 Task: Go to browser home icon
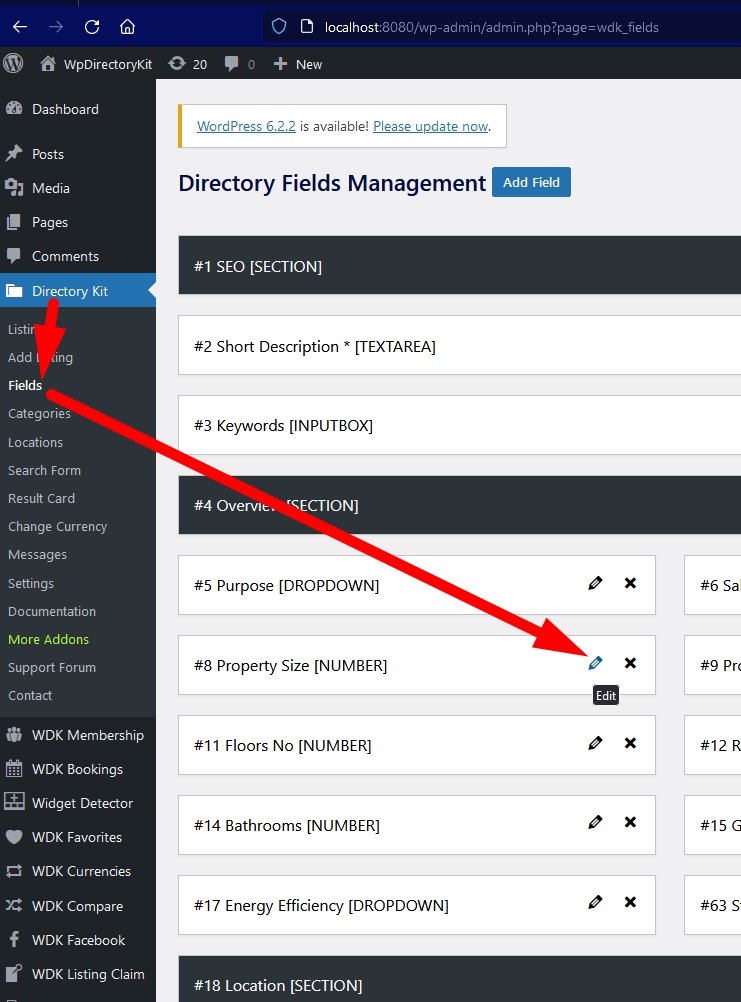[x=128, y=27]
